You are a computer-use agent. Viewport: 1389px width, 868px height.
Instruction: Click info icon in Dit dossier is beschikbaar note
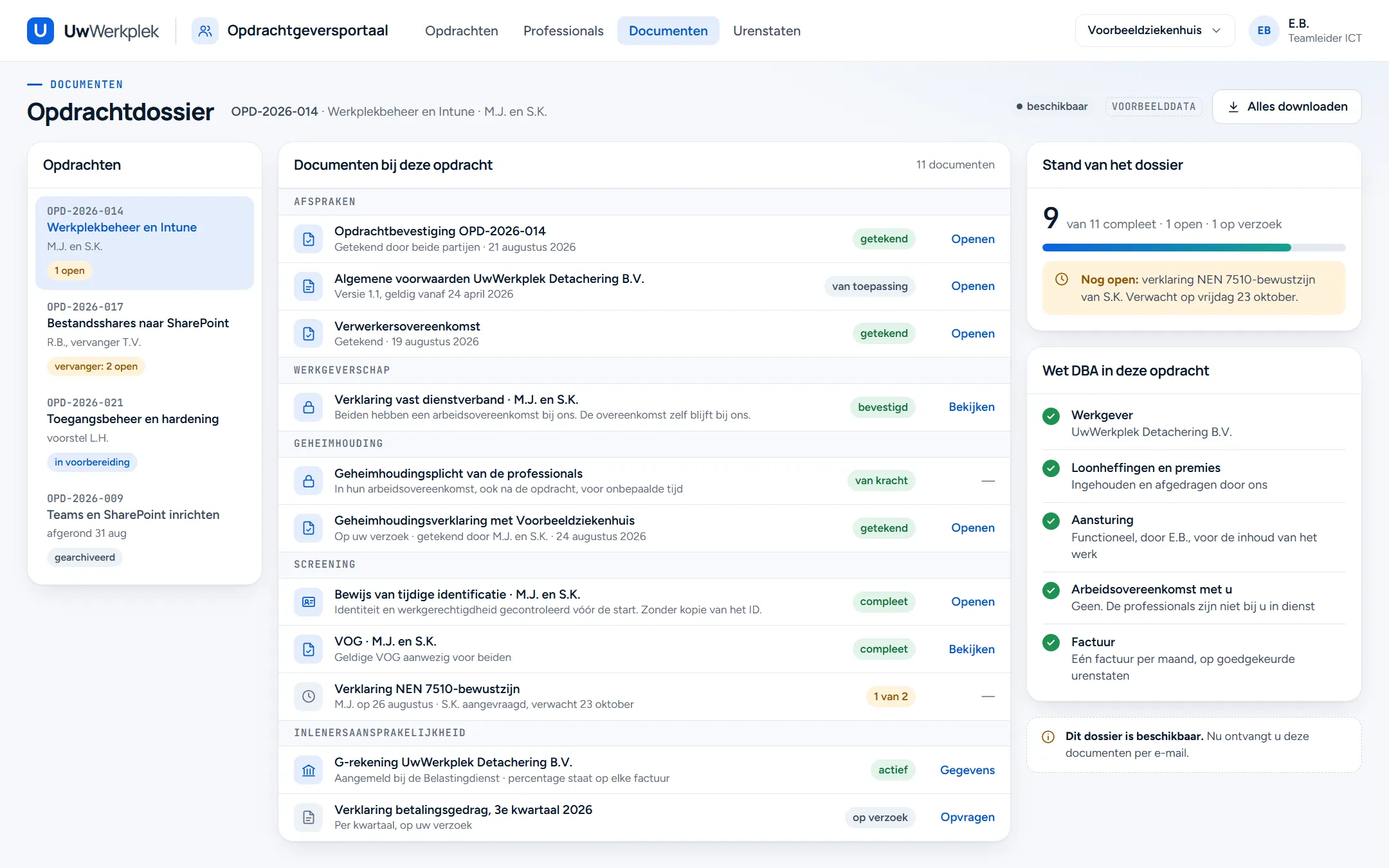click(x=1048, y=737)
